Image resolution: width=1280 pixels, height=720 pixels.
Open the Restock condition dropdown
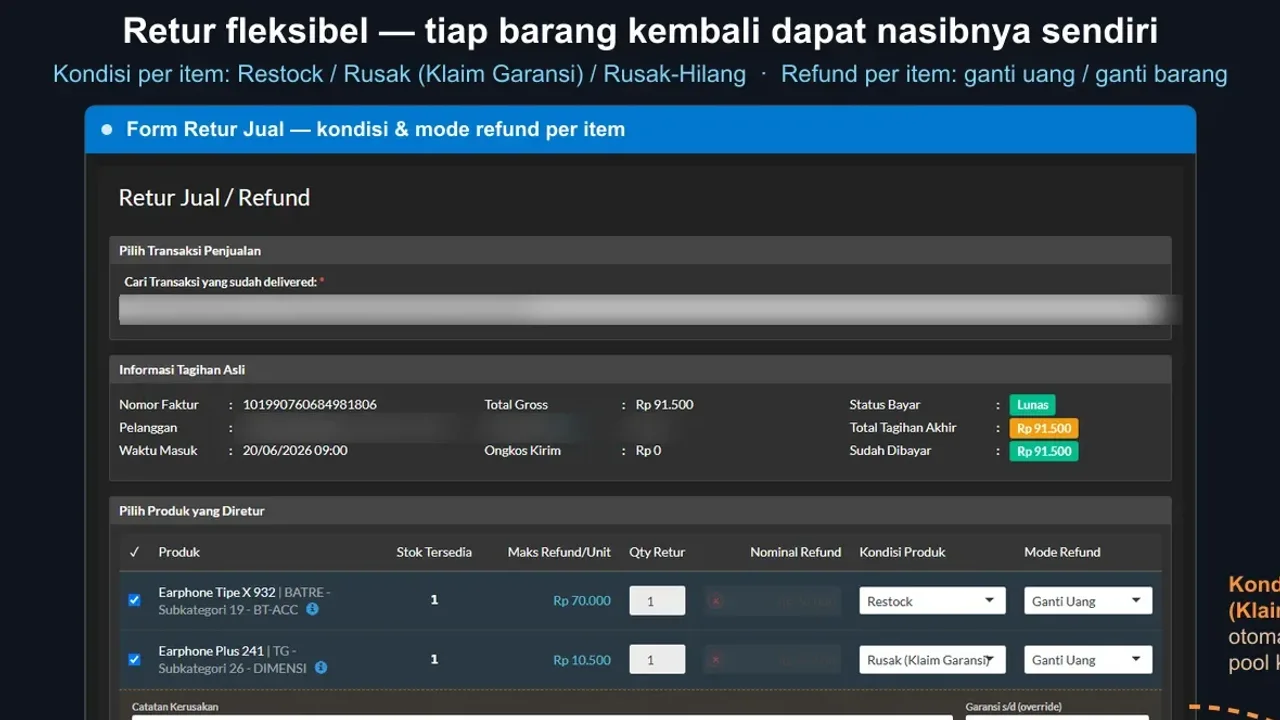tap(932, 601)
